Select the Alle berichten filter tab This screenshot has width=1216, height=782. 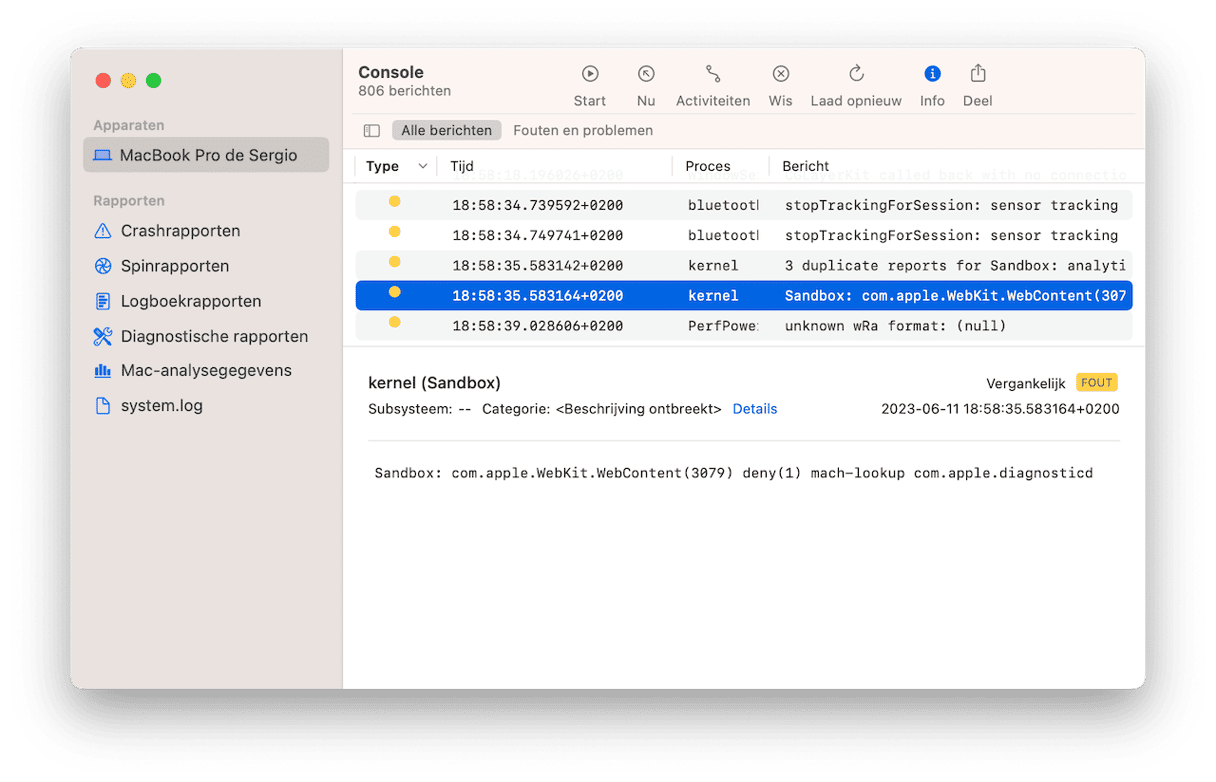(446, 131)
